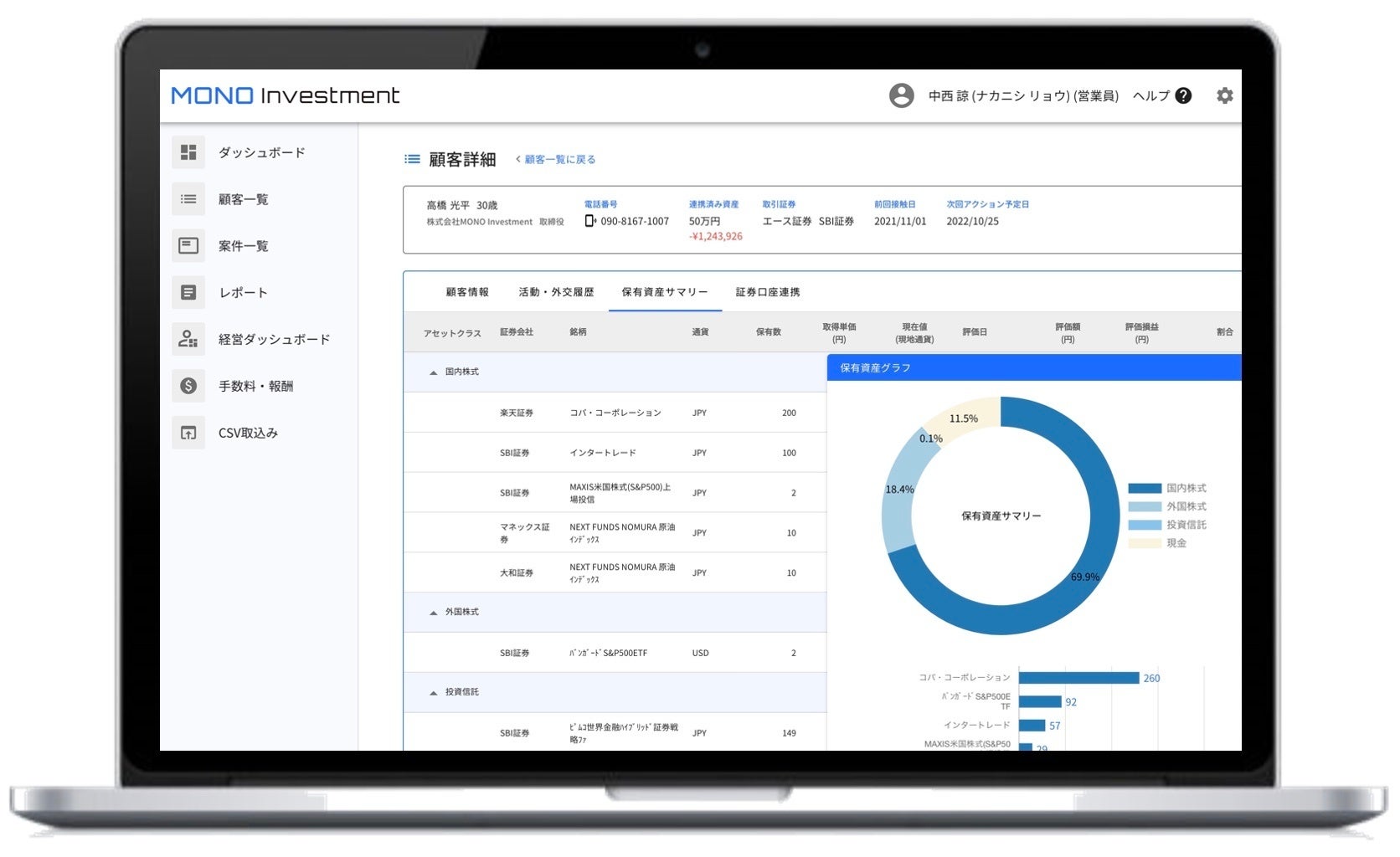Click the bar valued 260 in bar chart
The height and width of the screenshot is (857, 1400).
pos(1079,678)
